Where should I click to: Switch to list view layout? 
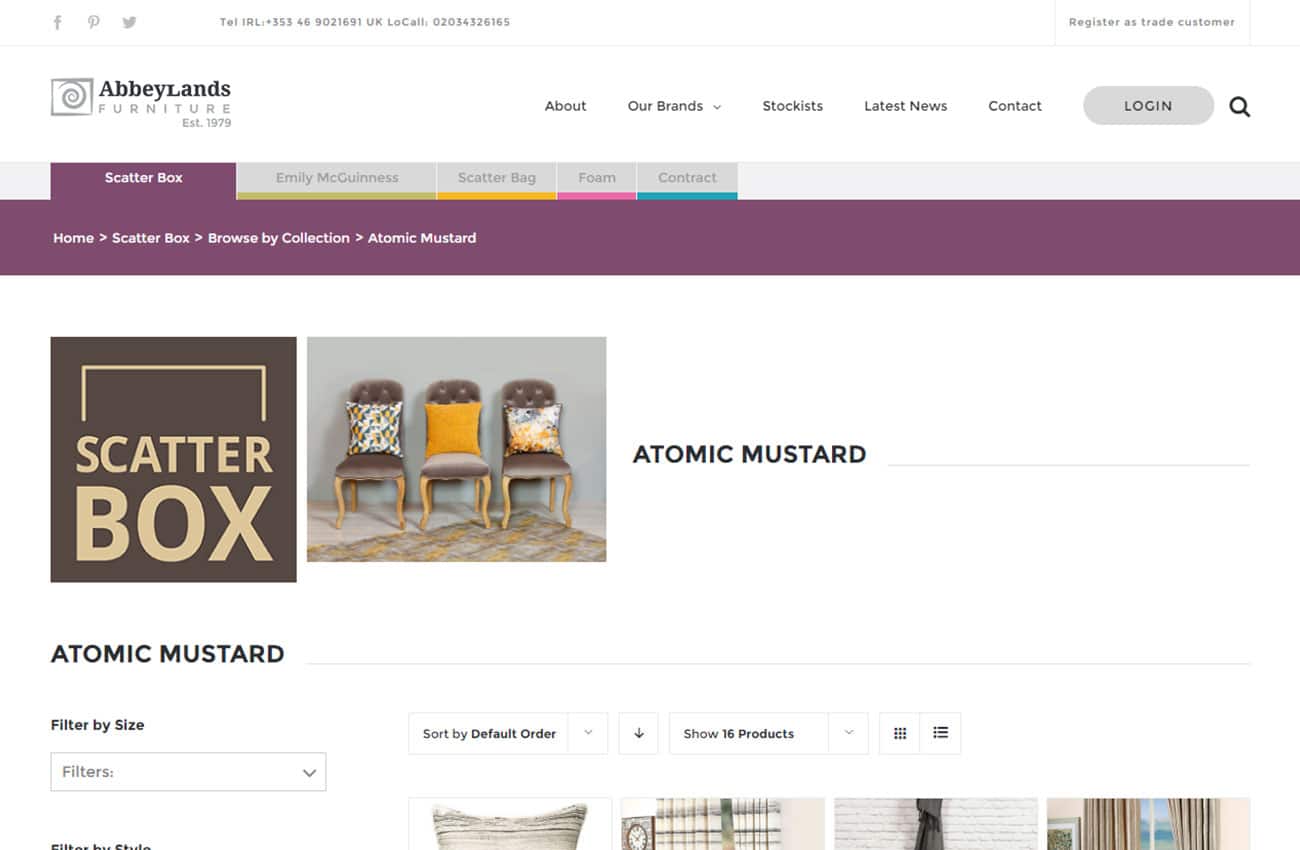coord(940,733)
